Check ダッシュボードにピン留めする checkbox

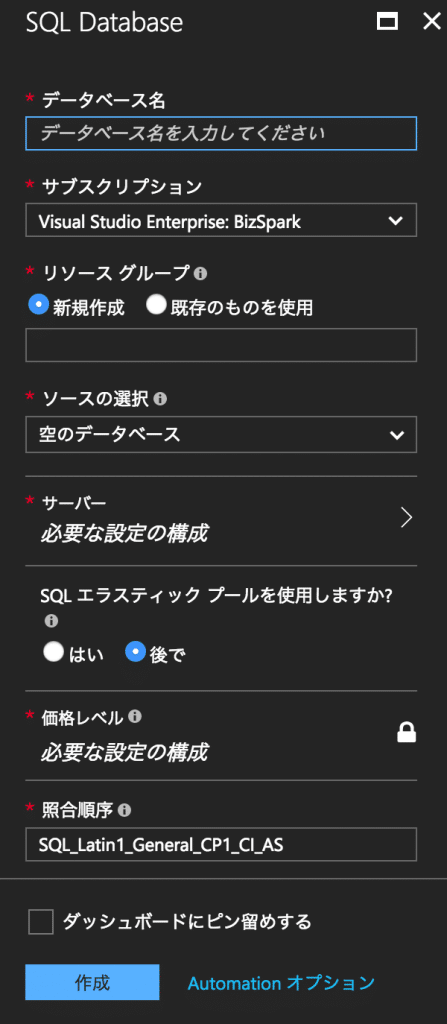[41, 923]
